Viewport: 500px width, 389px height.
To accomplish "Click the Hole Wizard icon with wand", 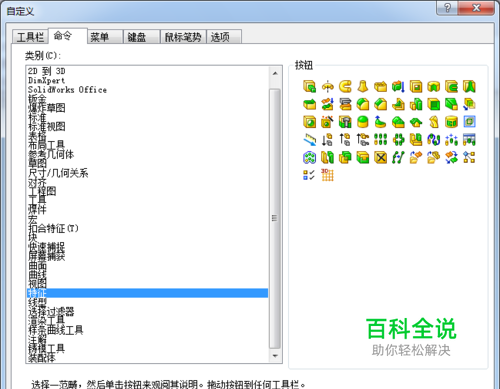I will point(328,122).
